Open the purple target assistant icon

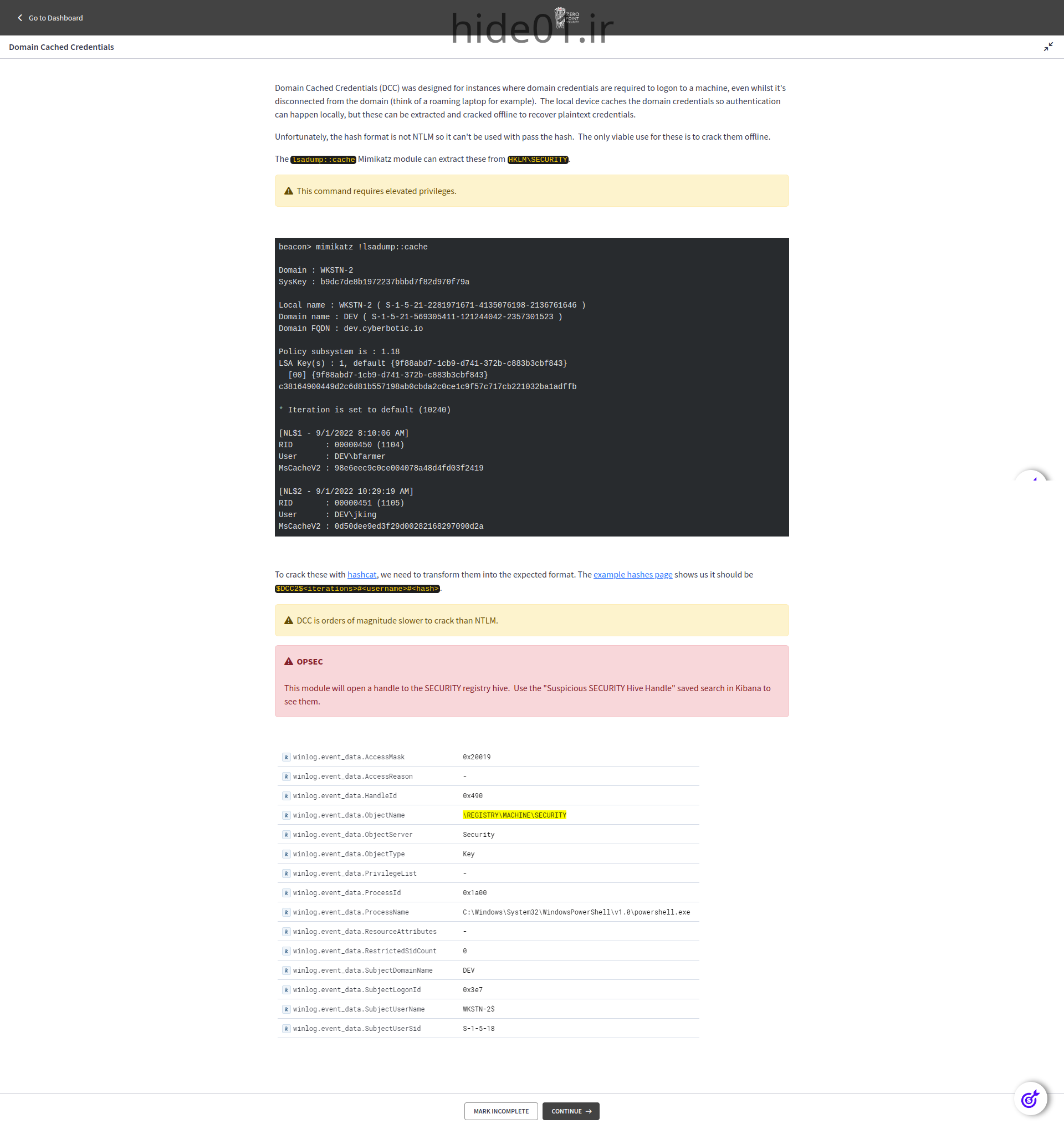1031,1099
